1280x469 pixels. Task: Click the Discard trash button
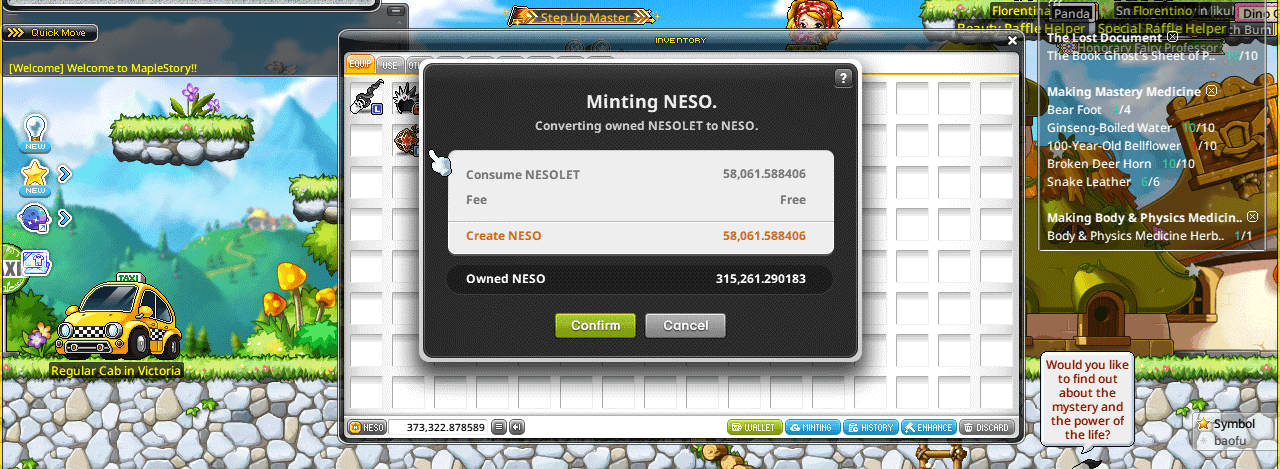click(x=986, y=427)
